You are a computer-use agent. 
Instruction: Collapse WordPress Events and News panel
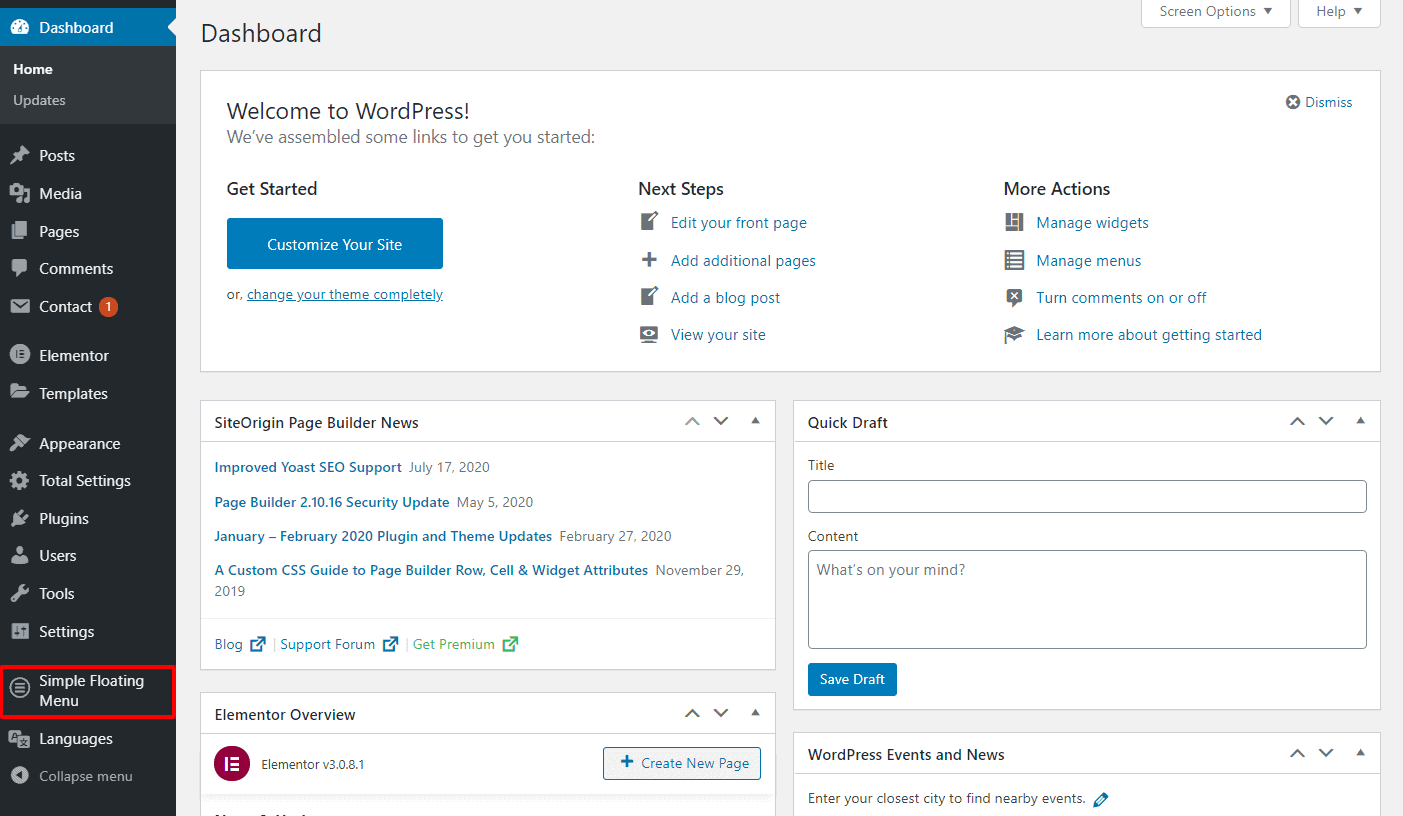[x=1360, y=753]
